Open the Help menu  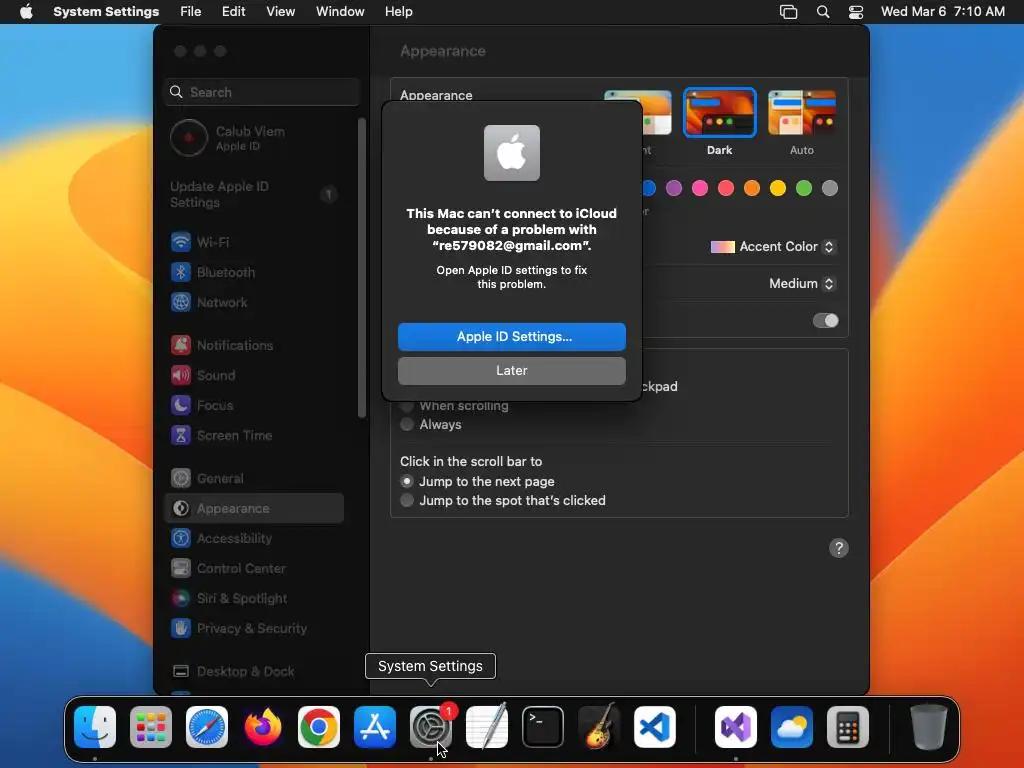click(398, 12)
